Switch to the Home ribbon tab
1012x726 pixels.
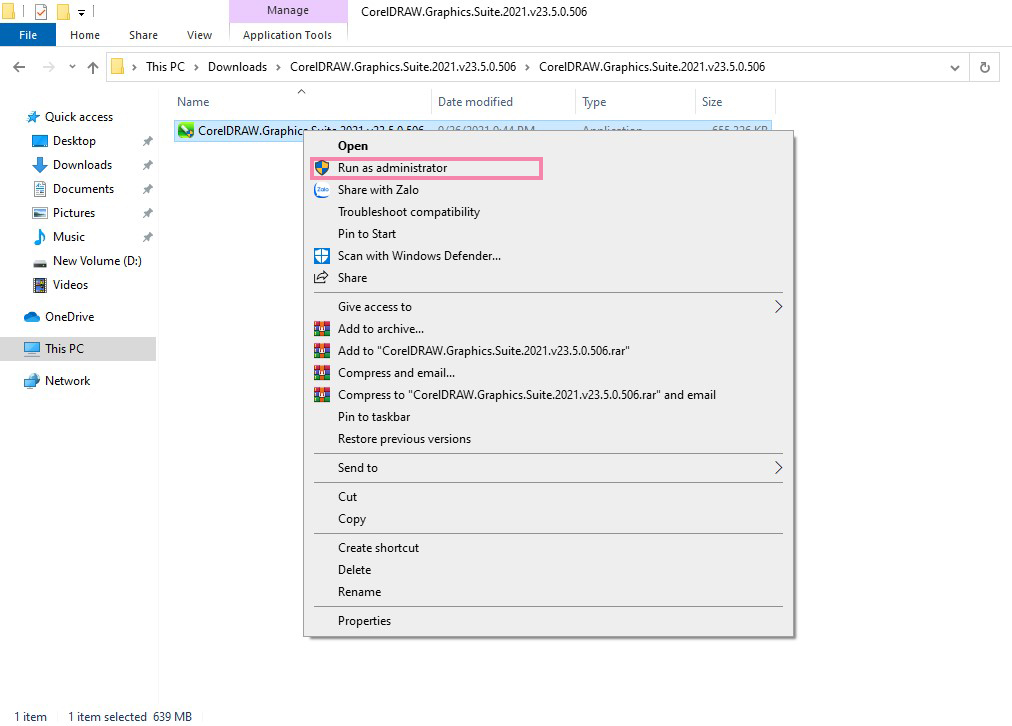click(x=85, y=35)
